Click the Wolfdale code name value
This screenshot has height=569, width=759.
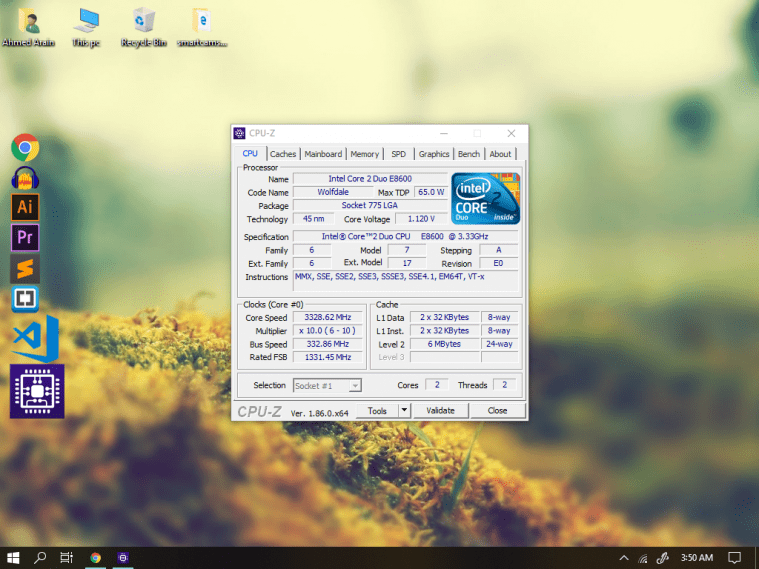[333, 192]
